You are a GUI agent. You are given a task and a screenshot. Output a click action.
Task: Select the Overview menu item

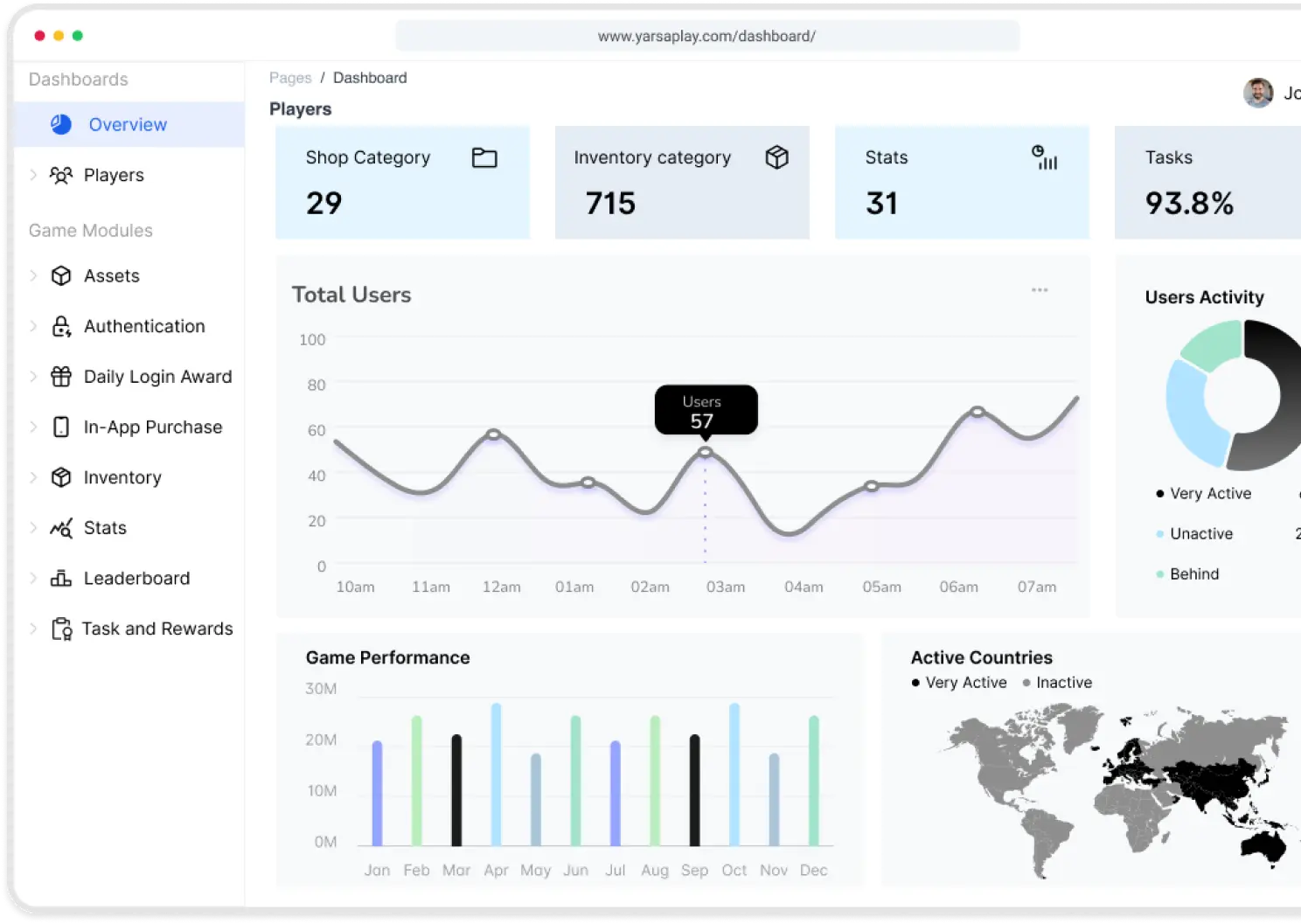[128, 125]
